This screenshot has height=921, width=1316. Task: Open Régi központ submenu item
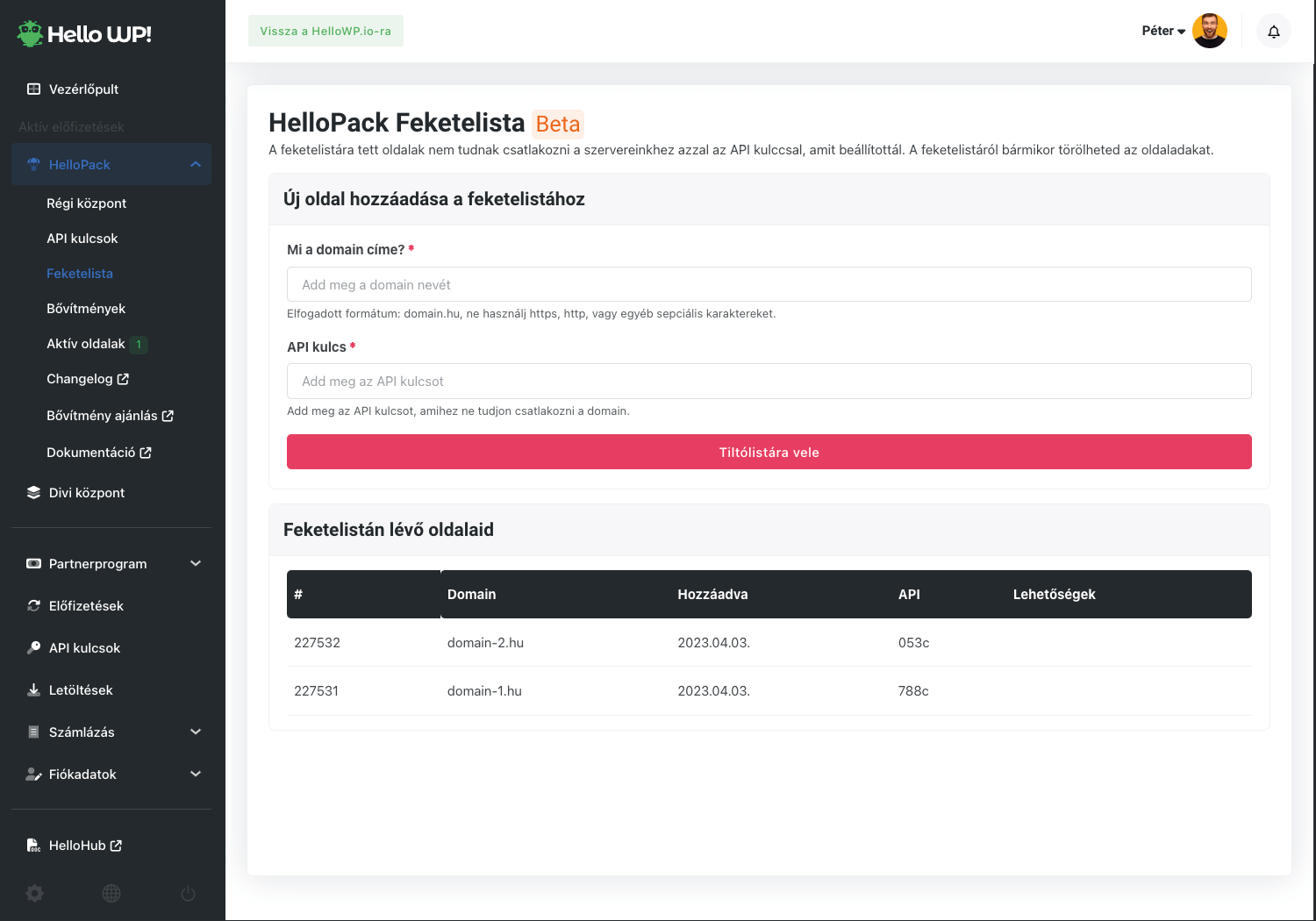click(86, 203)
